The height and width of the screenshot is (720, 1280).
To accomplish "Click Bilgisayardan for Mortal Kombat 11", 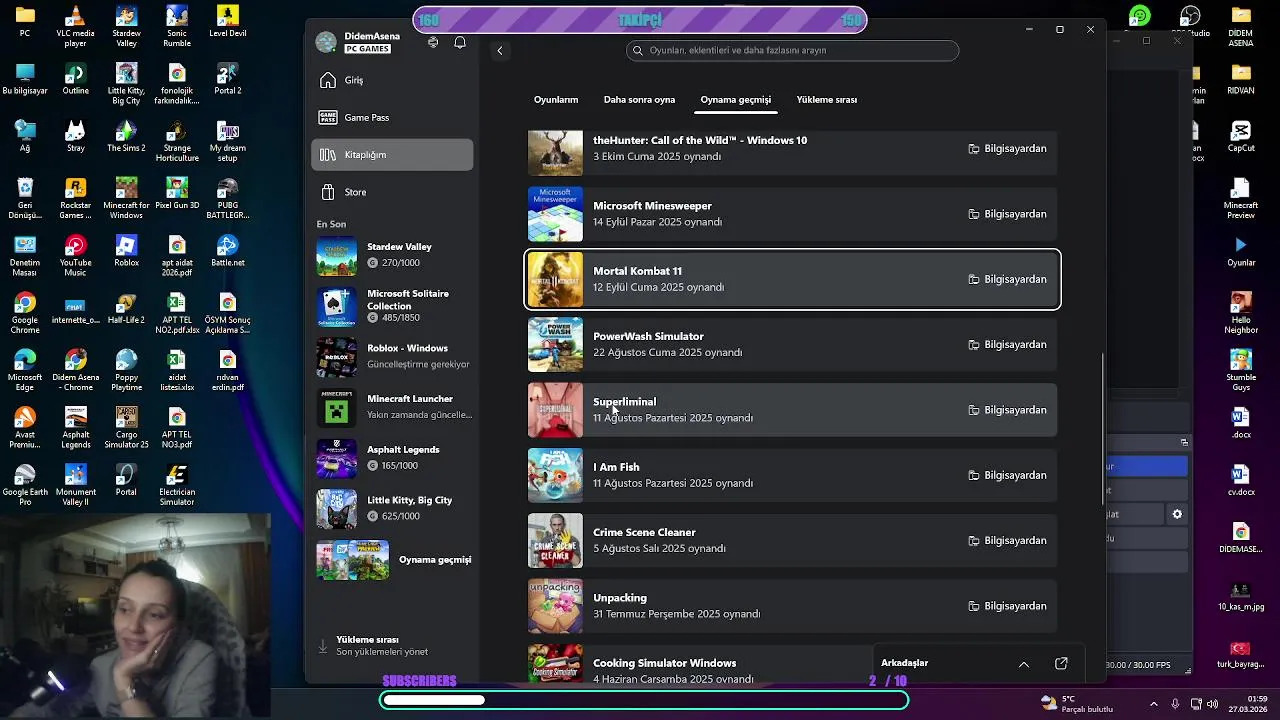I will point(1007,279).
